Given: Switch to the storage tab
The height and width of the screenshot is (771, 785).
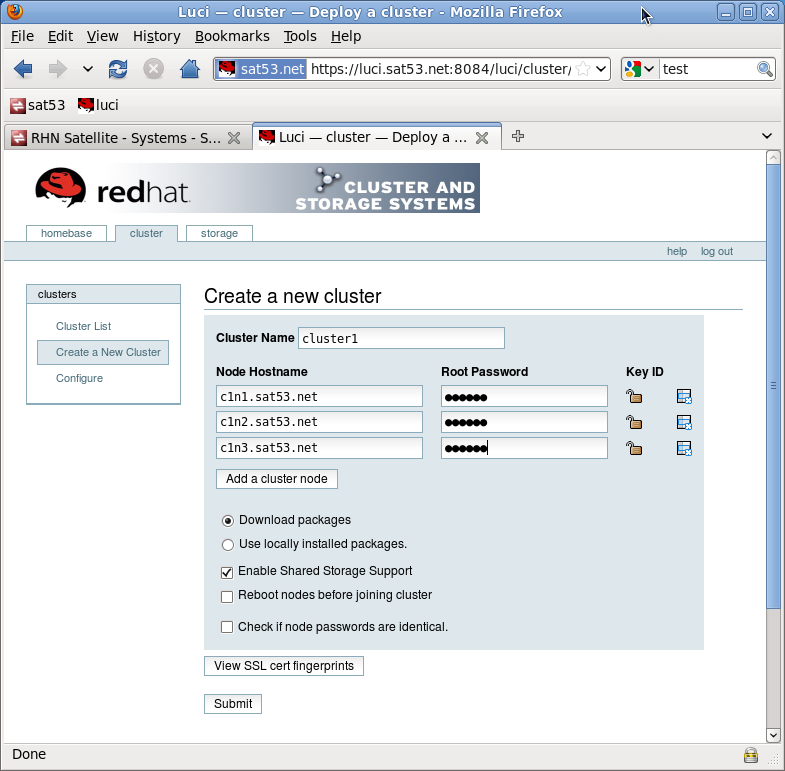Looking at the screenshot, I should (219, 233).
